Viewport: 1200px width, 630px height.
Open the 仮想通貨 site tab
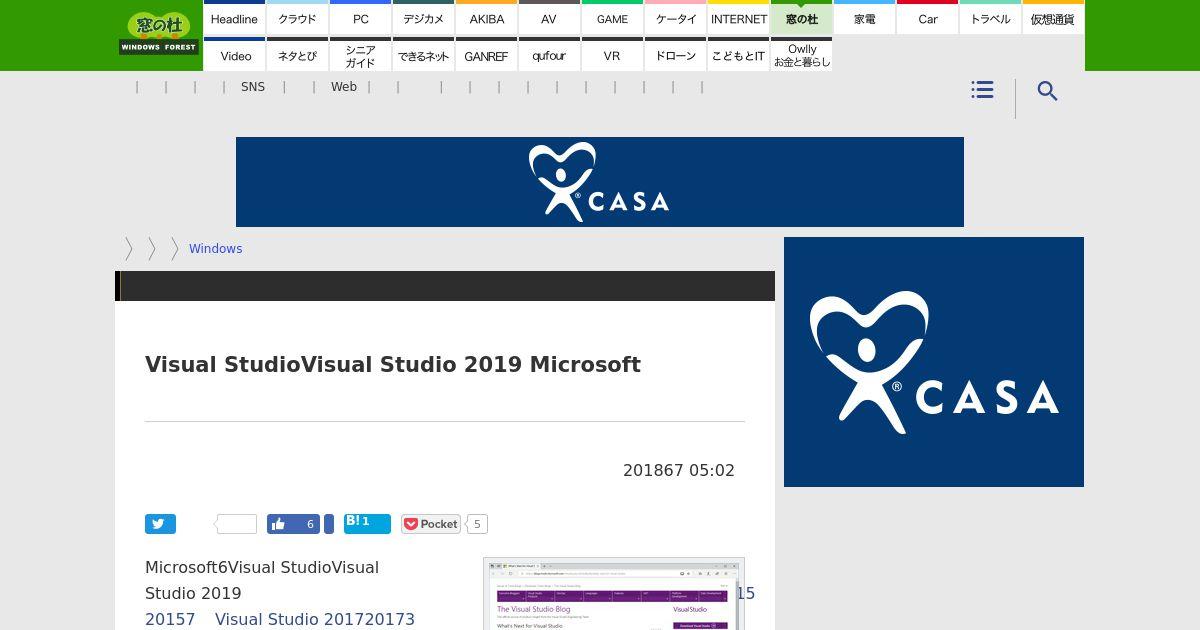pos(1053,18)
